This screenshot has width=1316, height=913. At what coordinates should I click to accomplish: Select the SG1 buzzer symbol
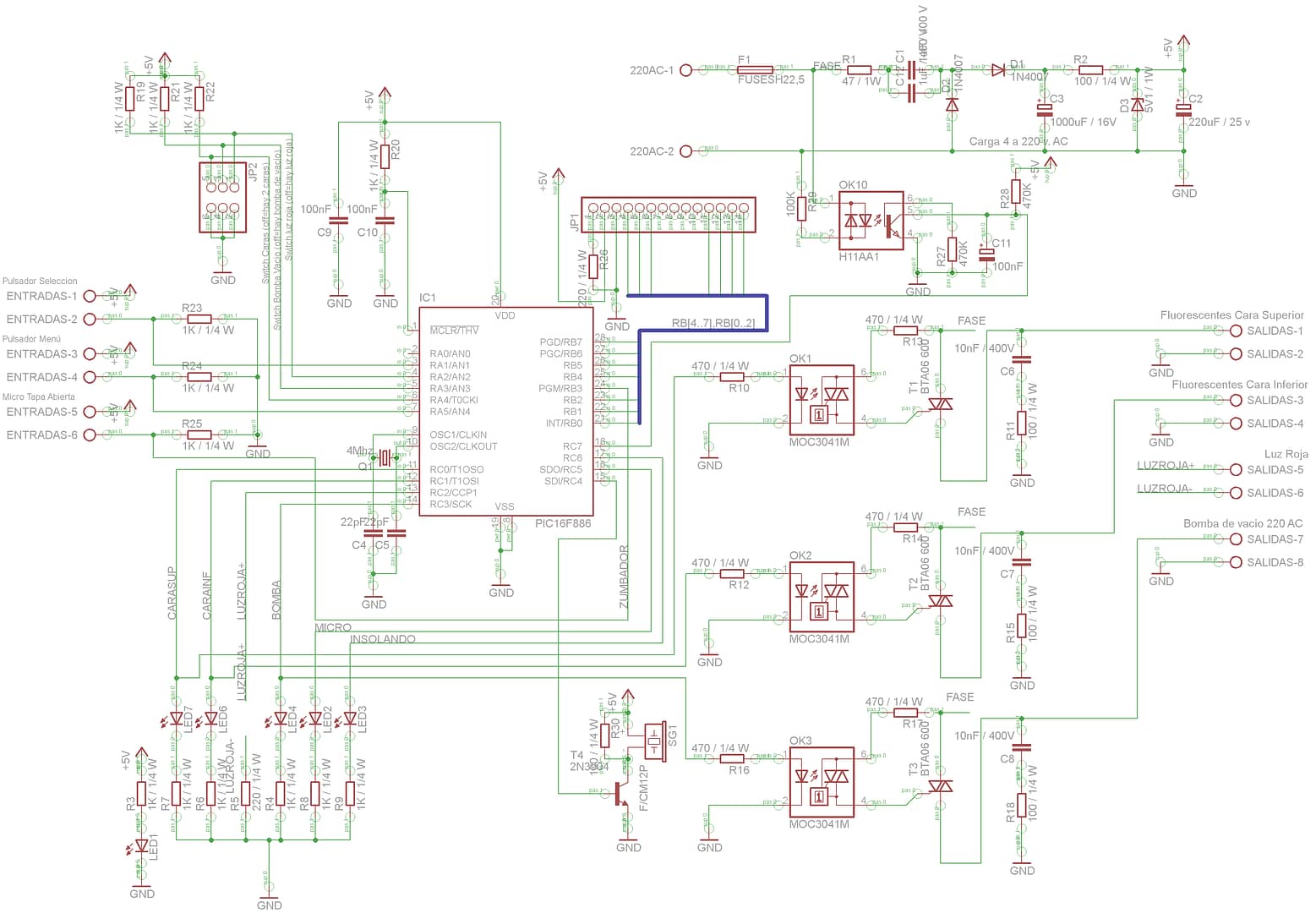655,742
